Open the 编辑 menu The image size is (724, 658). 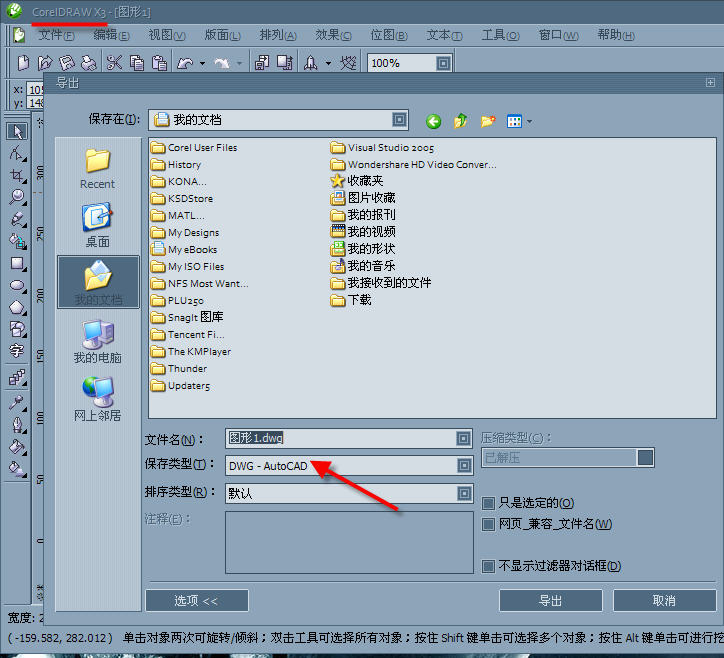pyautogui.click(x=111, y=35)
